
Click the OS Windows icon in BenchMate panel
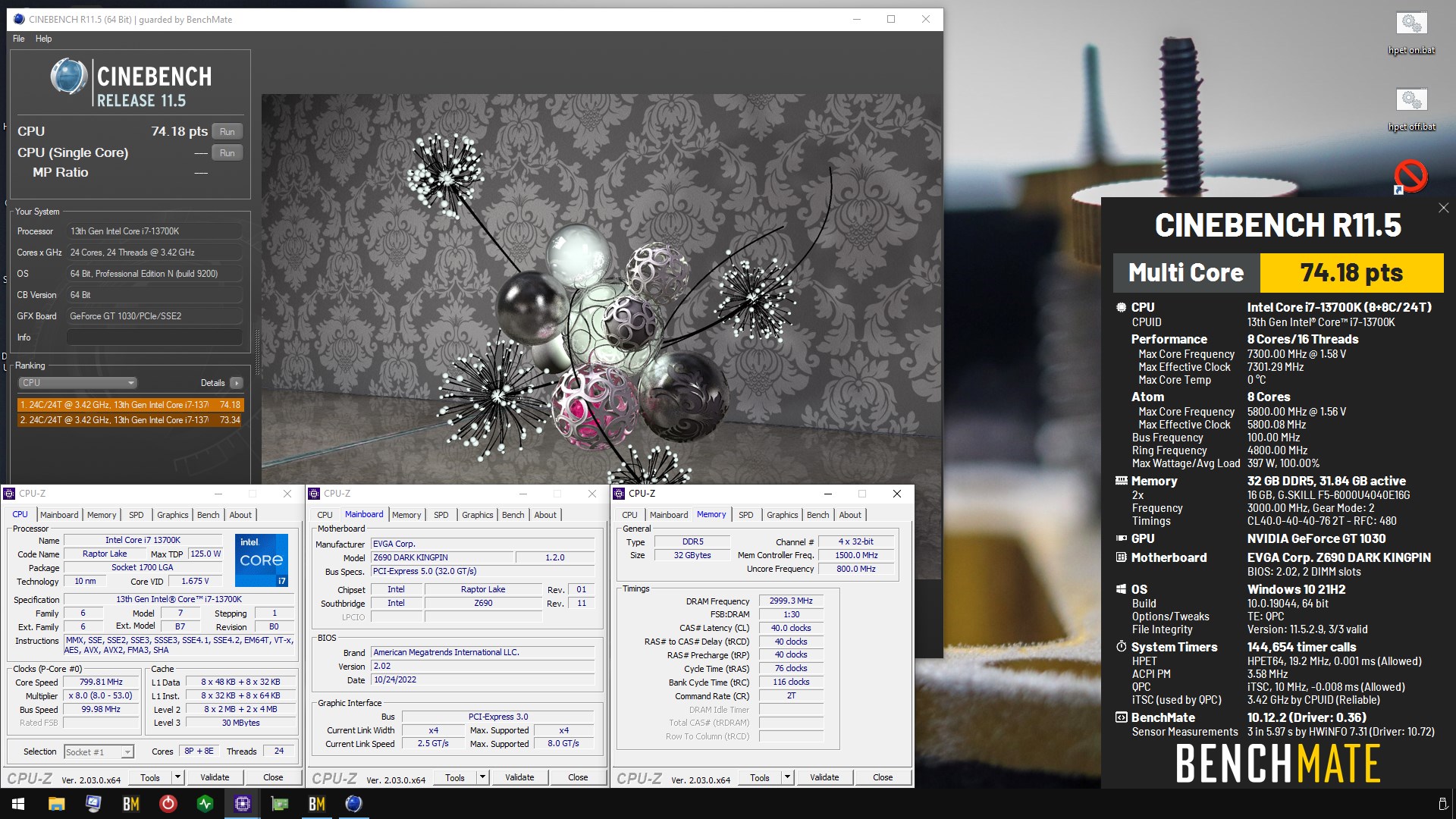coord(1121,589)
